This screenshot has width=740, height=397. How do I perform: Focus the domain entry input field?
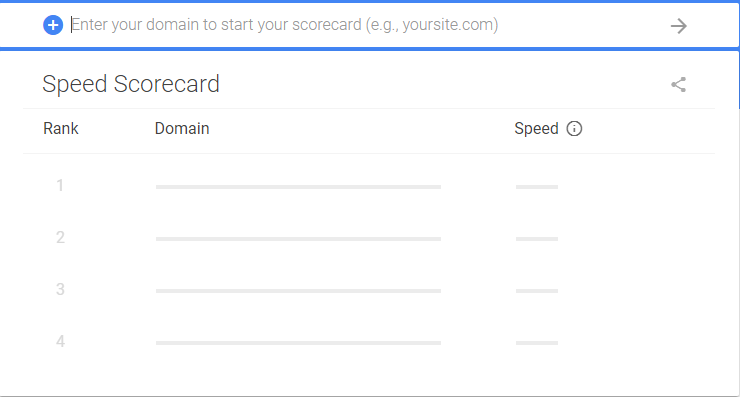[x=363, y=25]
